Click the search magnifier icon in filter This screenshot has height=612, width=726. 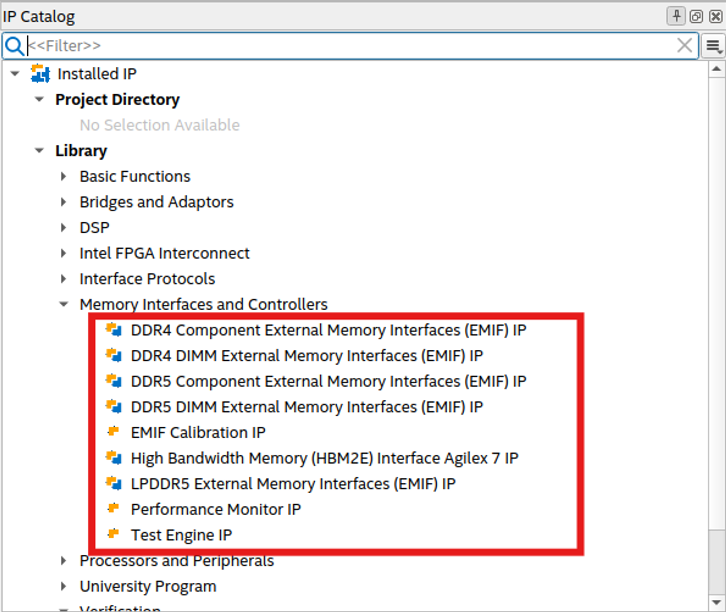pos(13,45)
